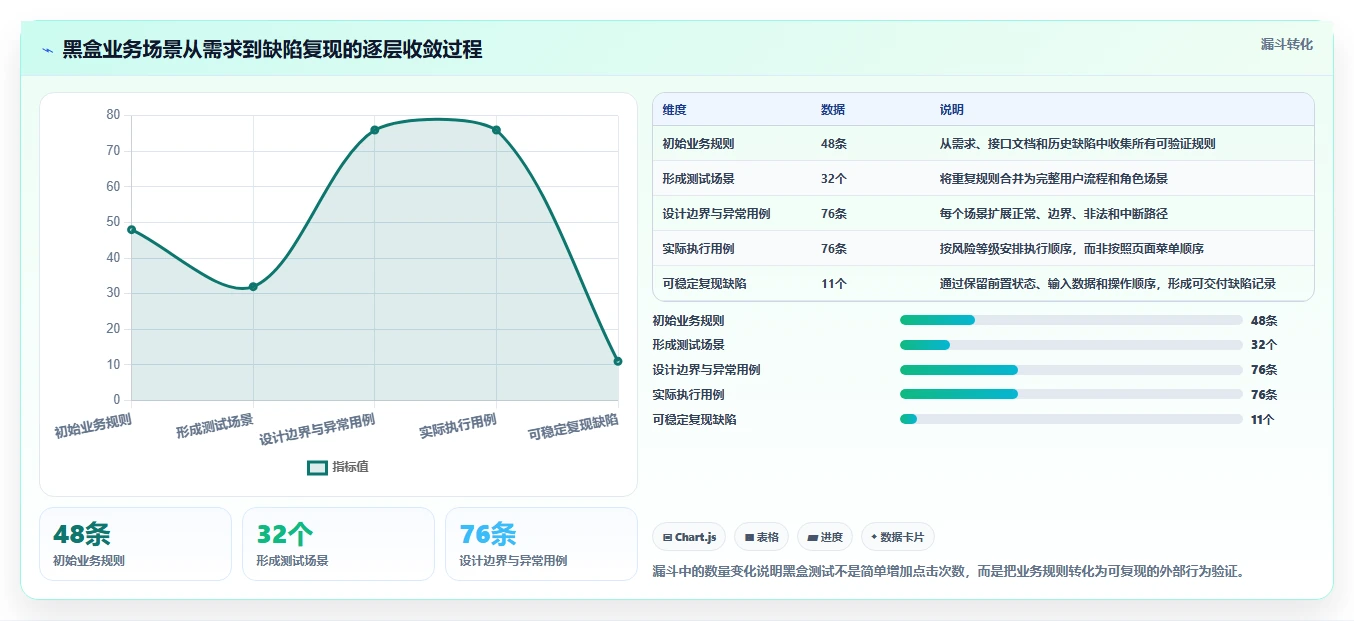
Task: Click the 说明 column header
Action: click(x=952, y=110)
